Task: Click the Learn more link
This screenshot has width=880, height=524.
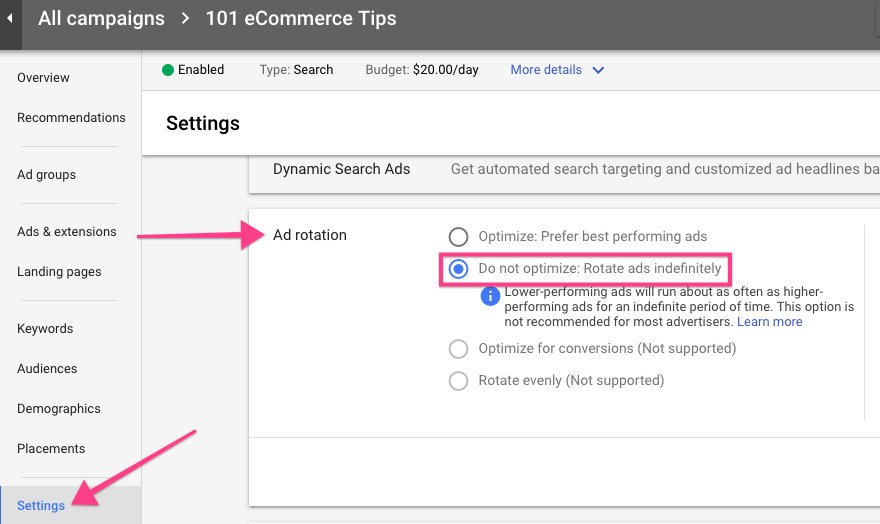Action: point(769,322)
